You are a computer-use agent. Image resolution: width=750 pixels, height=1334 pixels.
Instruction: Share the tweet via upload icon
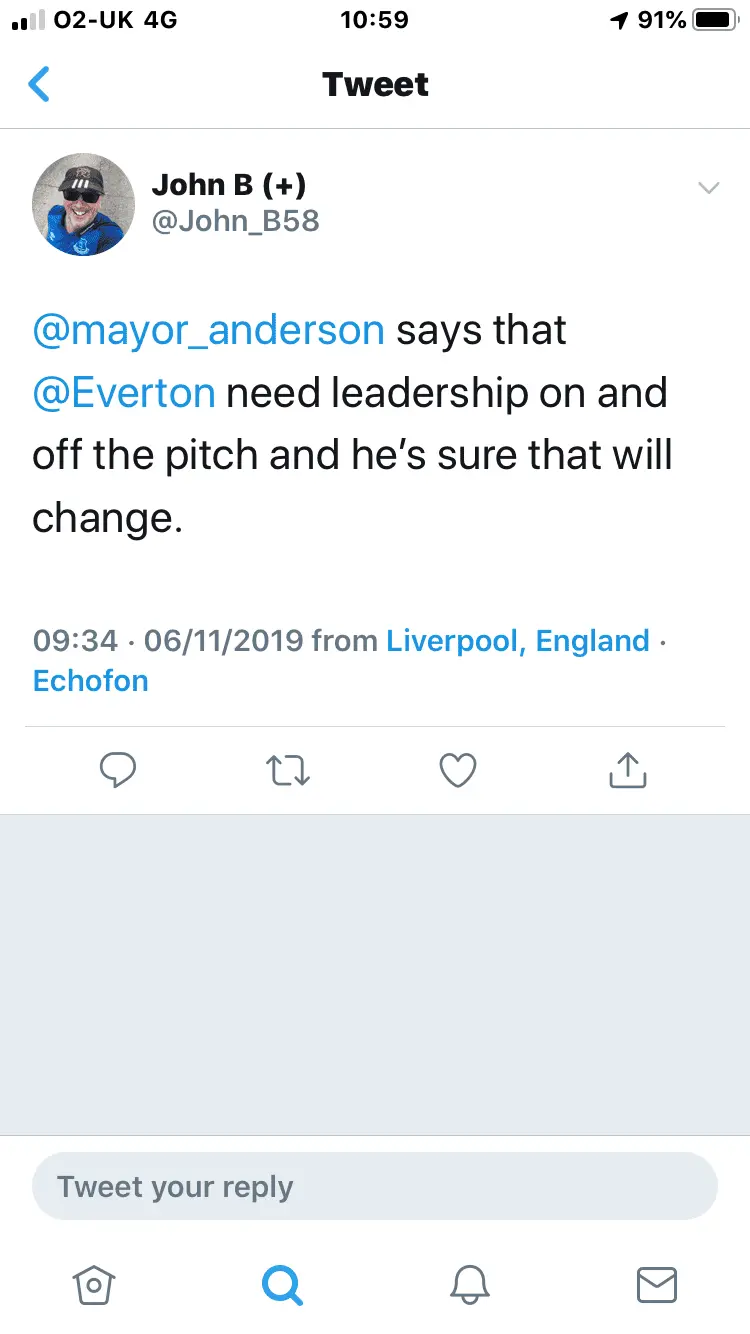(628, 770)
